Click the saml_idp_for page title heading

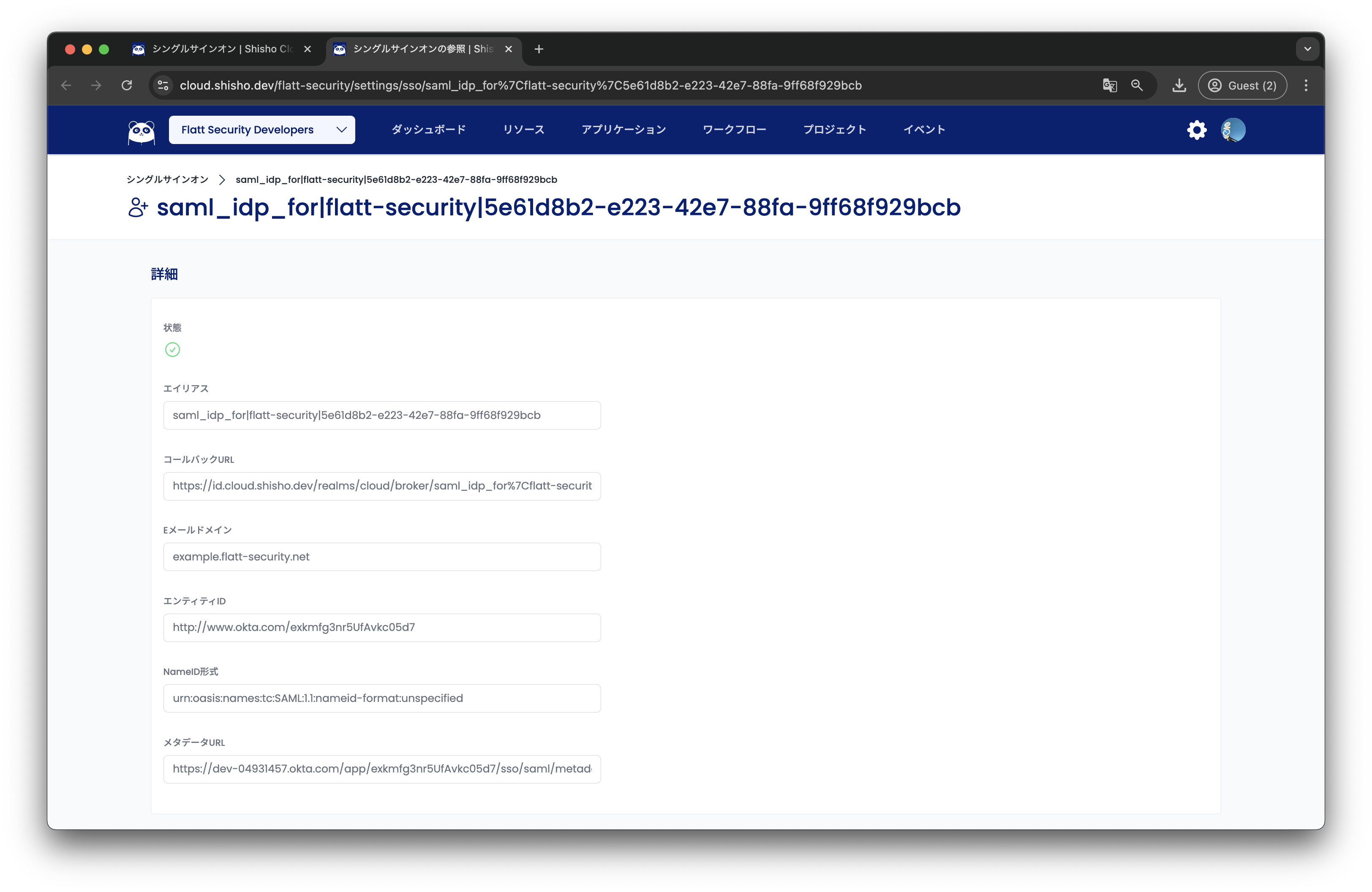pos(558,207)
